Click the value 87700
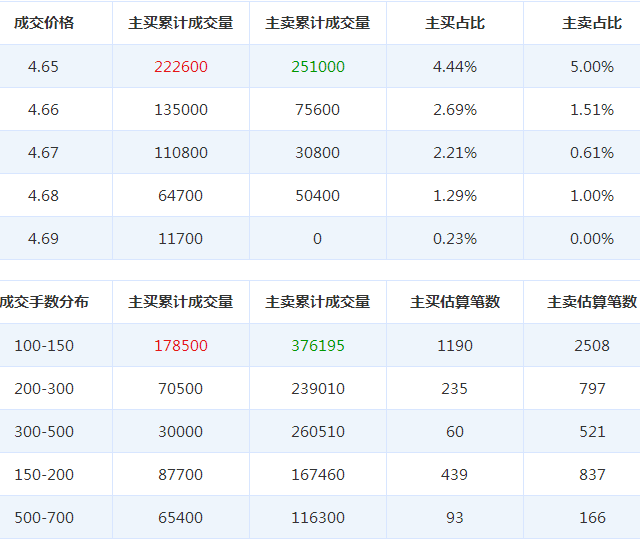 tap(180, 475)
